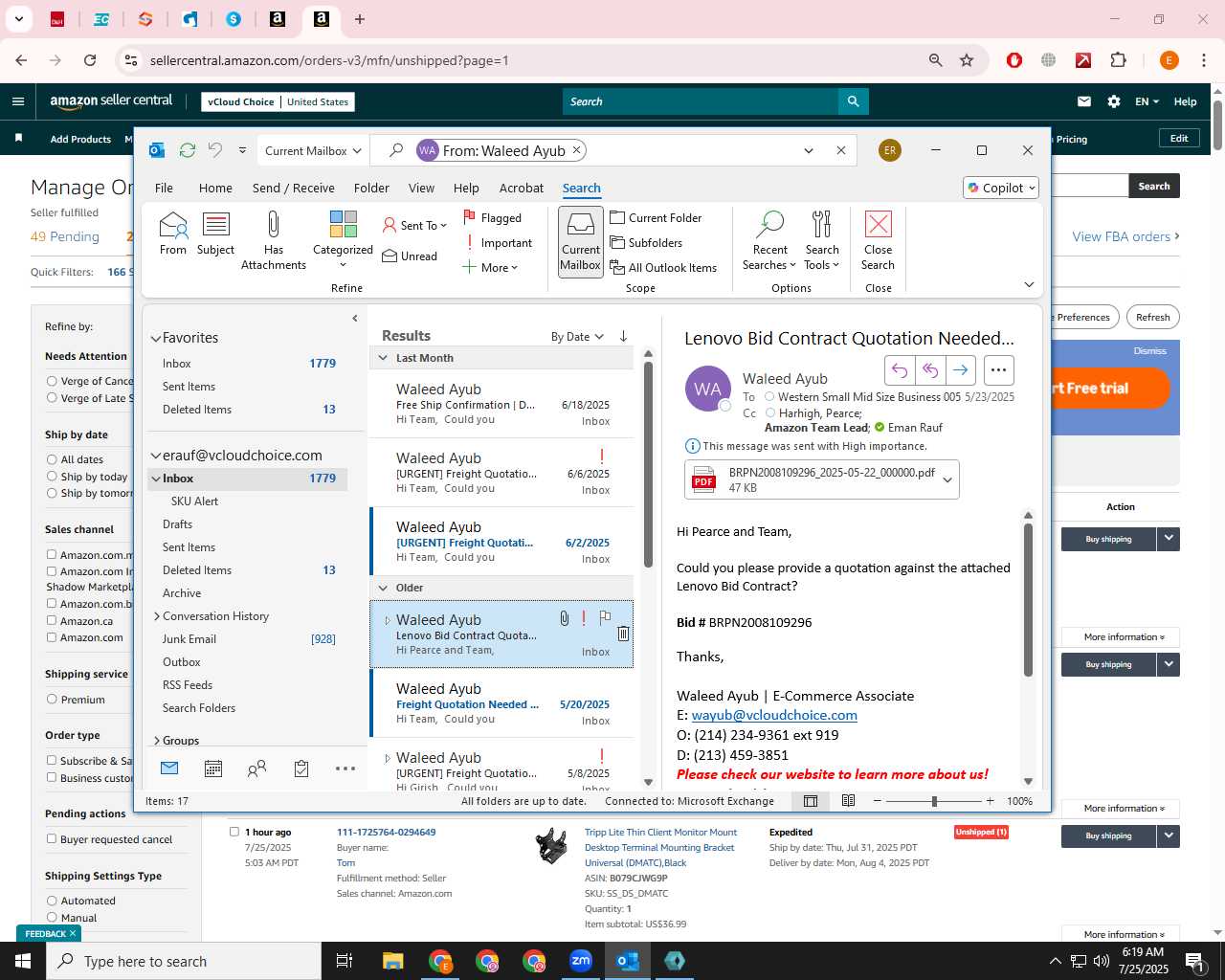Screen dimensions: 1225x980
Task: Check the order 111-1725764-0294649 checkbox
Action: (x=234, y=832)
